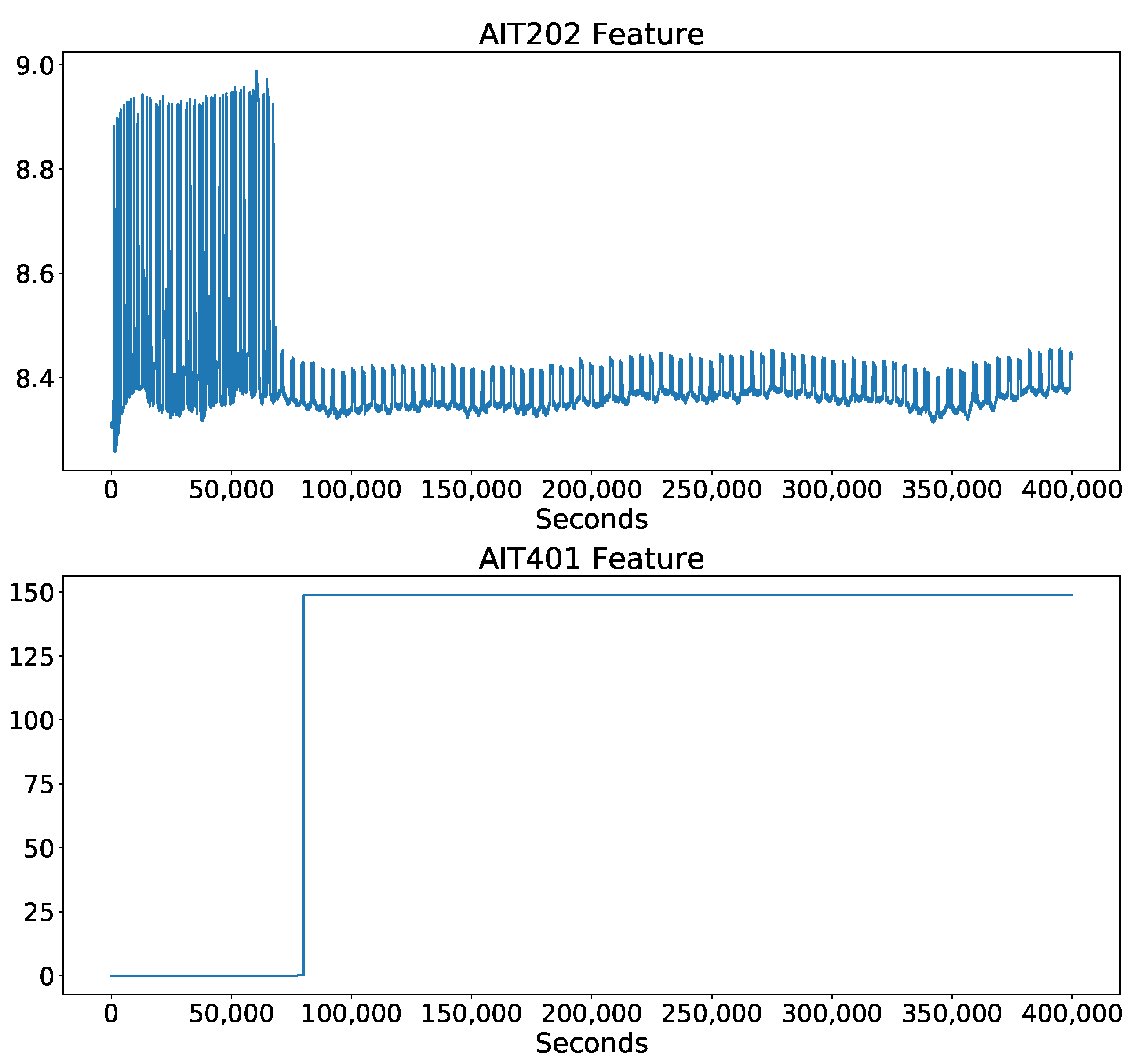Click the 100,000 x-axis tick of the AIT401 chart

click(351, 1014)
